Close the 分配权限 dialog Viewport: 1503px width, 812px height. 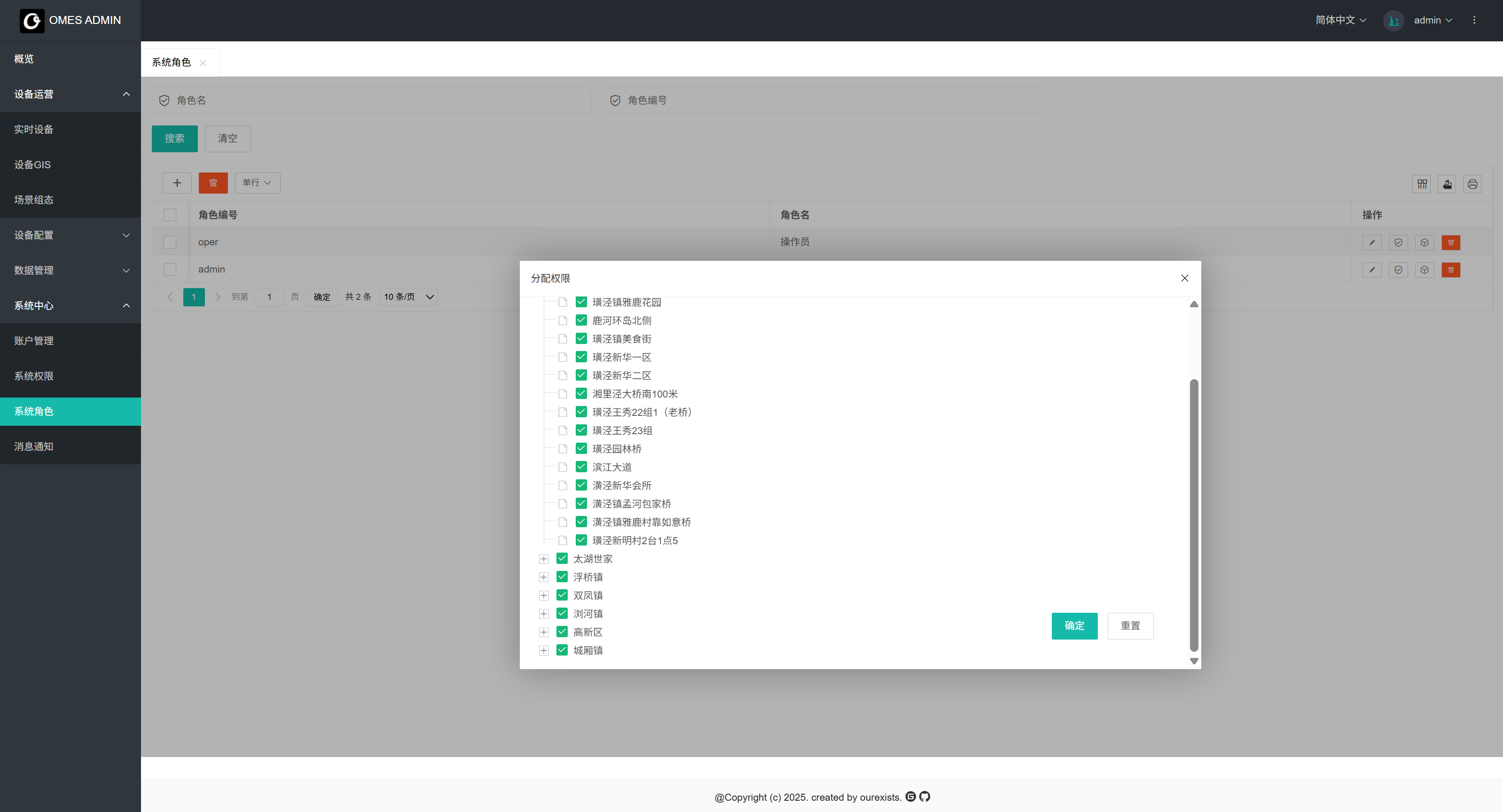pos(1184,278)
